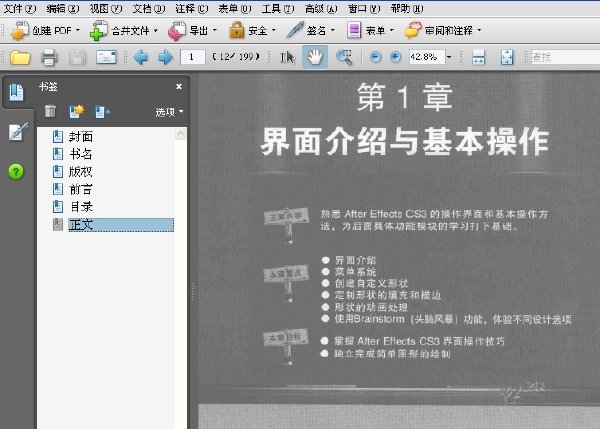Click the 导出 icon
This screenshot has height=429, width=600.
click(177, 31)
